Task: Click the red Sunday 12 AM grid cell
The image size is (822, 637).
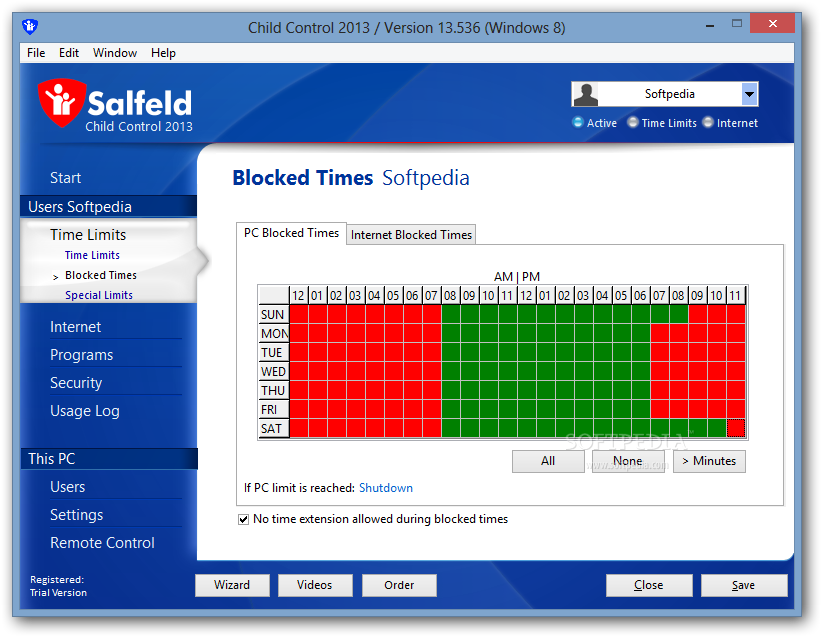Action: 299,315
